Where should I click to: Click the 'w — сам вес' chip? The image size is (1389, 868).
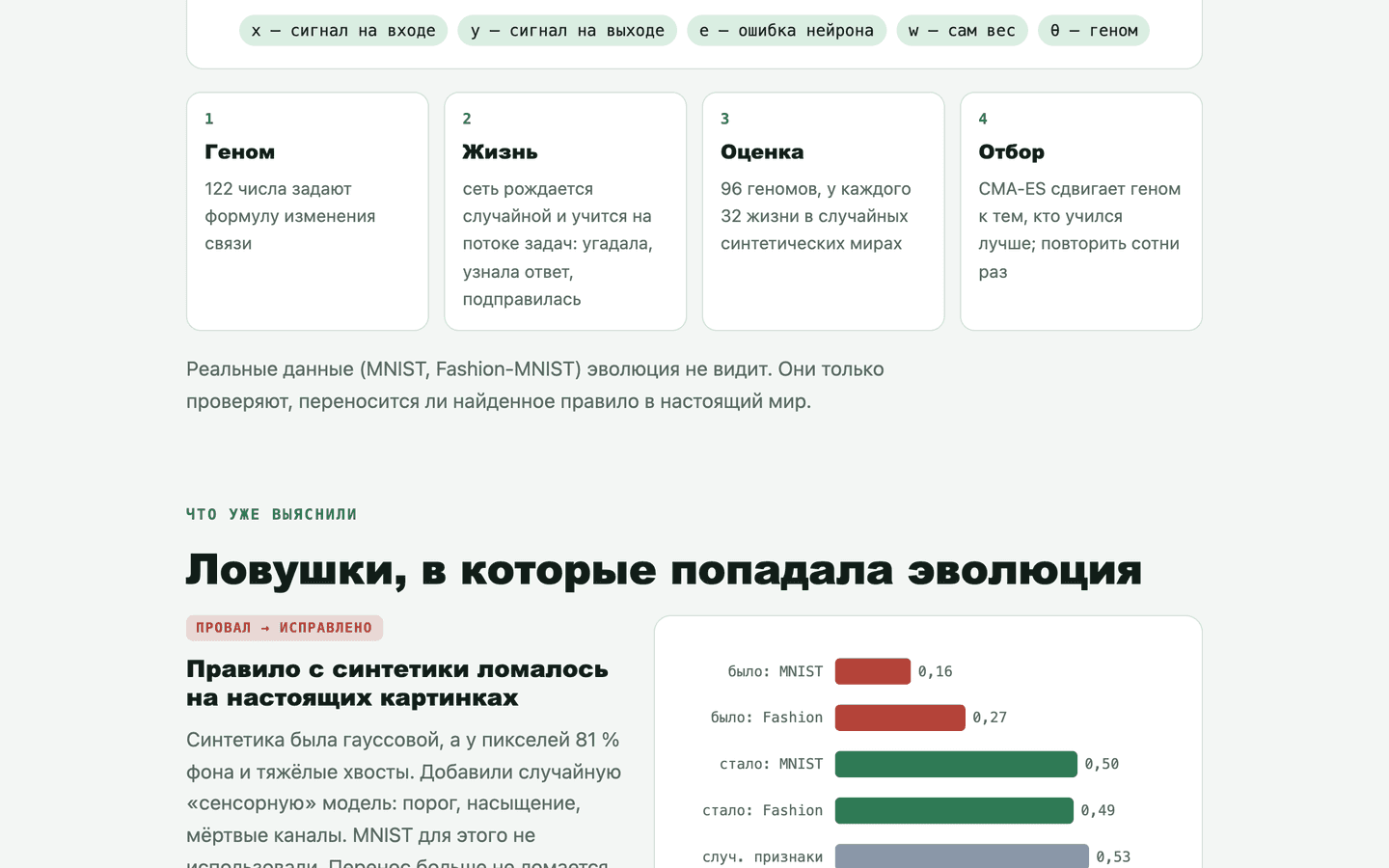962,31
